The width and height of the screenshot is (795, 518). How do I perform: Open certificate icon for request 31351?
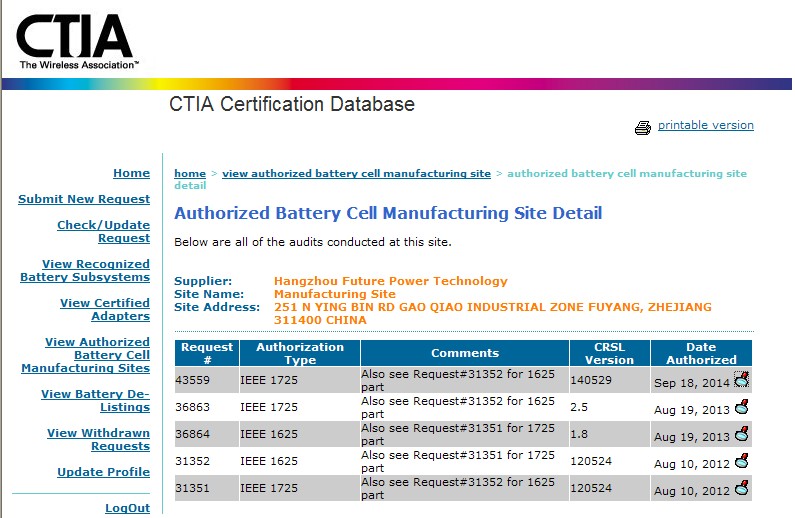[742, 488]
